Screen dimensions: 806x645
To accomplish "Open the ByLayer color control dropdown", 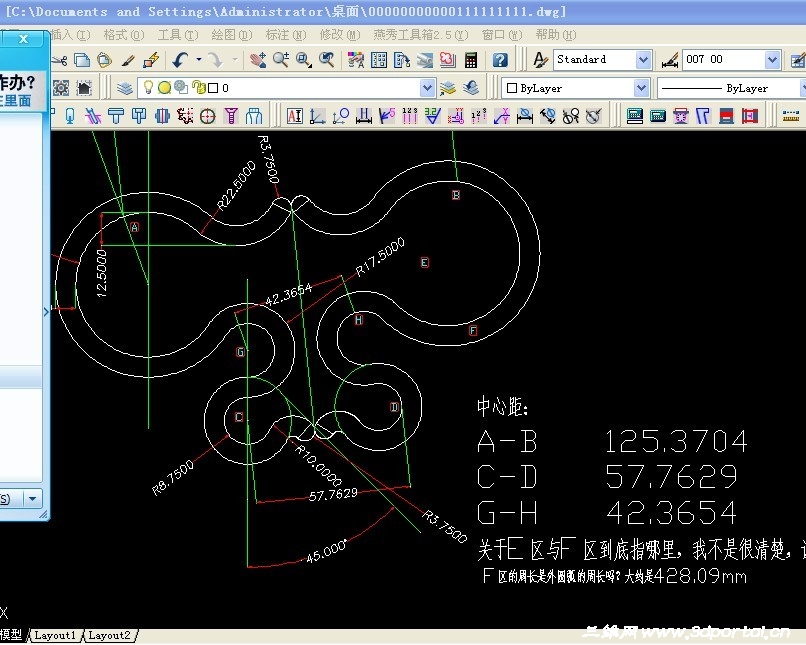I will pyautogui.click(x=641, y=88).
